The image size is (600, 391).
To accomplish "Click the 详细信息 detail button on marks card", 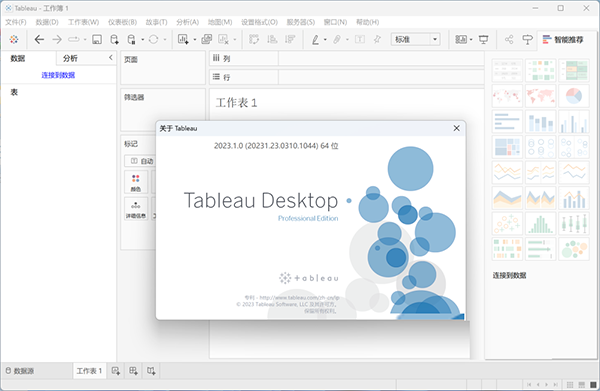I will [x=136, y=209].
